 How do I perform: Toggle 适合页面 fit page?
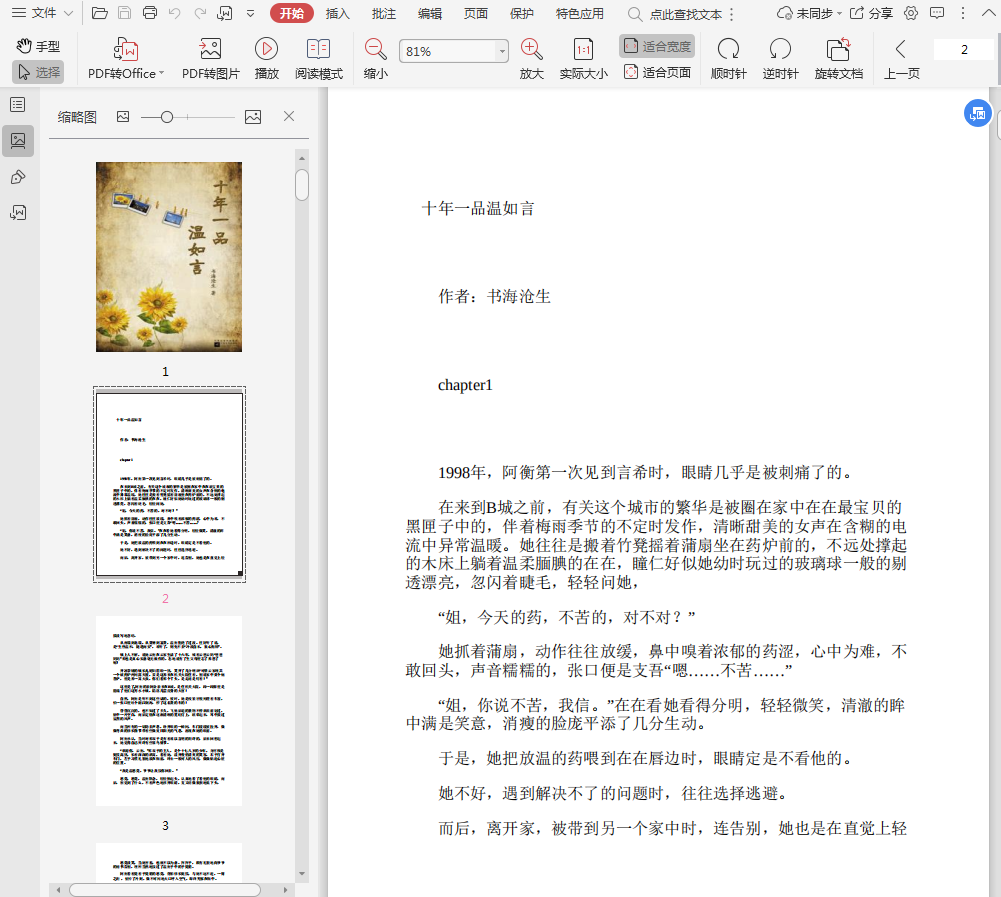tap(657, 72)
